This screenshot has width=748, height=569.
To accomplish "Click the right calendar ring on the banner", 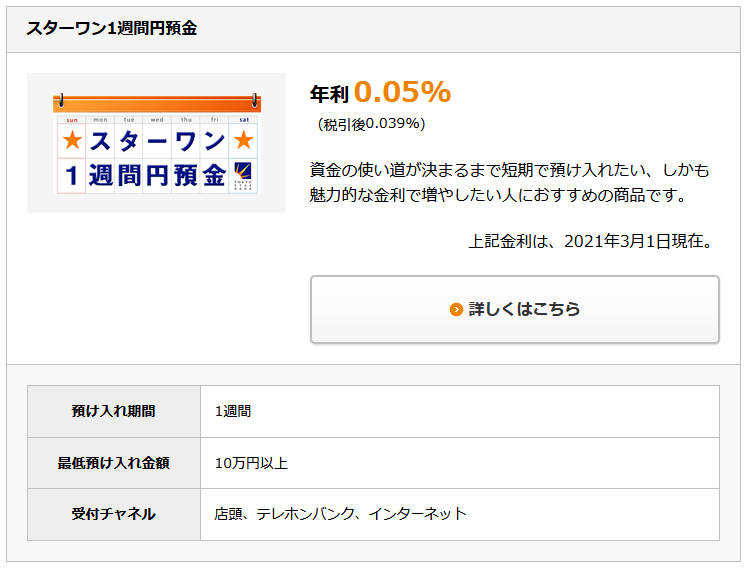I will click(x=255, y=100).
